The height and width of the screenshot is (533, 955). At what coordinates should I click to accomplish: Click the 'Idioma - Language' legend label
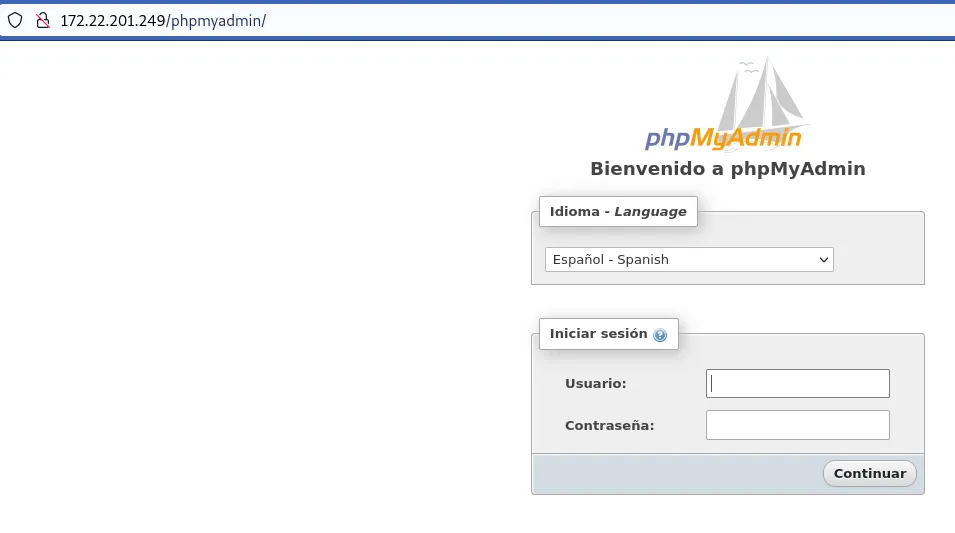[x=618, y=211]
